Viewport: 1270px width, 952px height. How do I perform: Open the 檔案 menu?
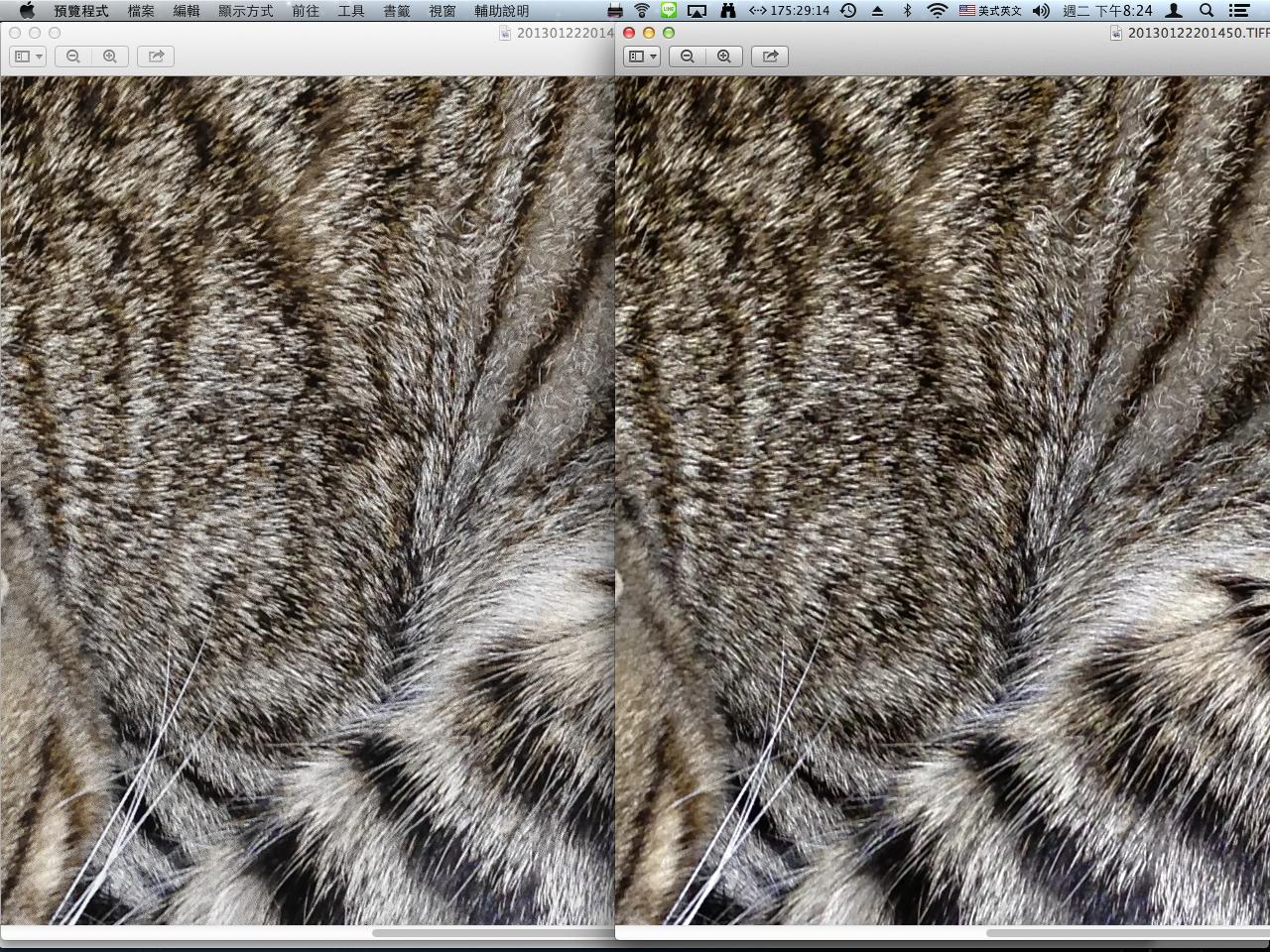click(141, 10)
